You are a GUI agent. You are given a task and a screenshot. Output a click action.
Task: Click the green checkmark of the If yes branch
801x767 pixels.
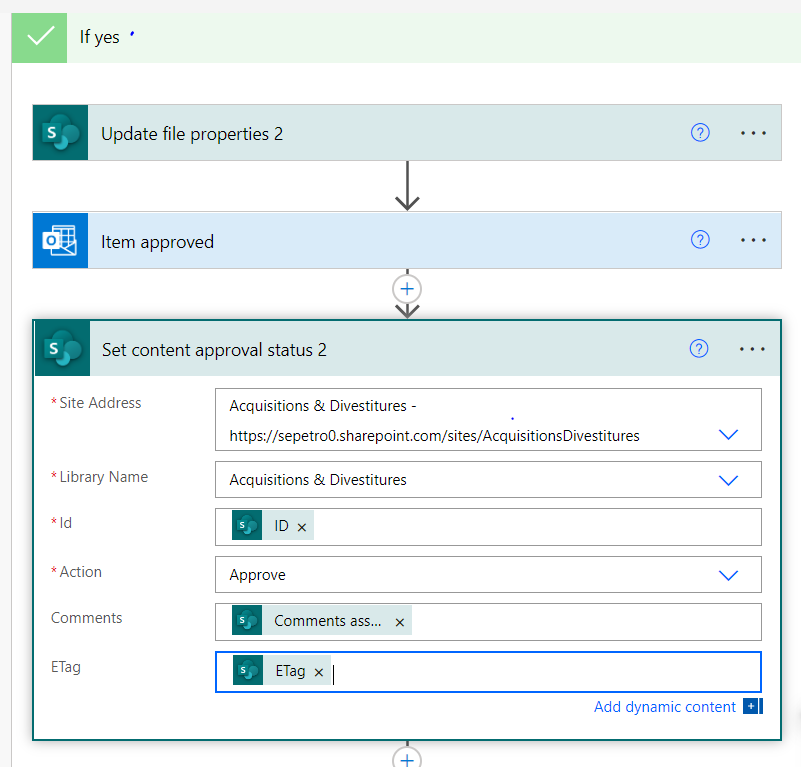[39, 38]
